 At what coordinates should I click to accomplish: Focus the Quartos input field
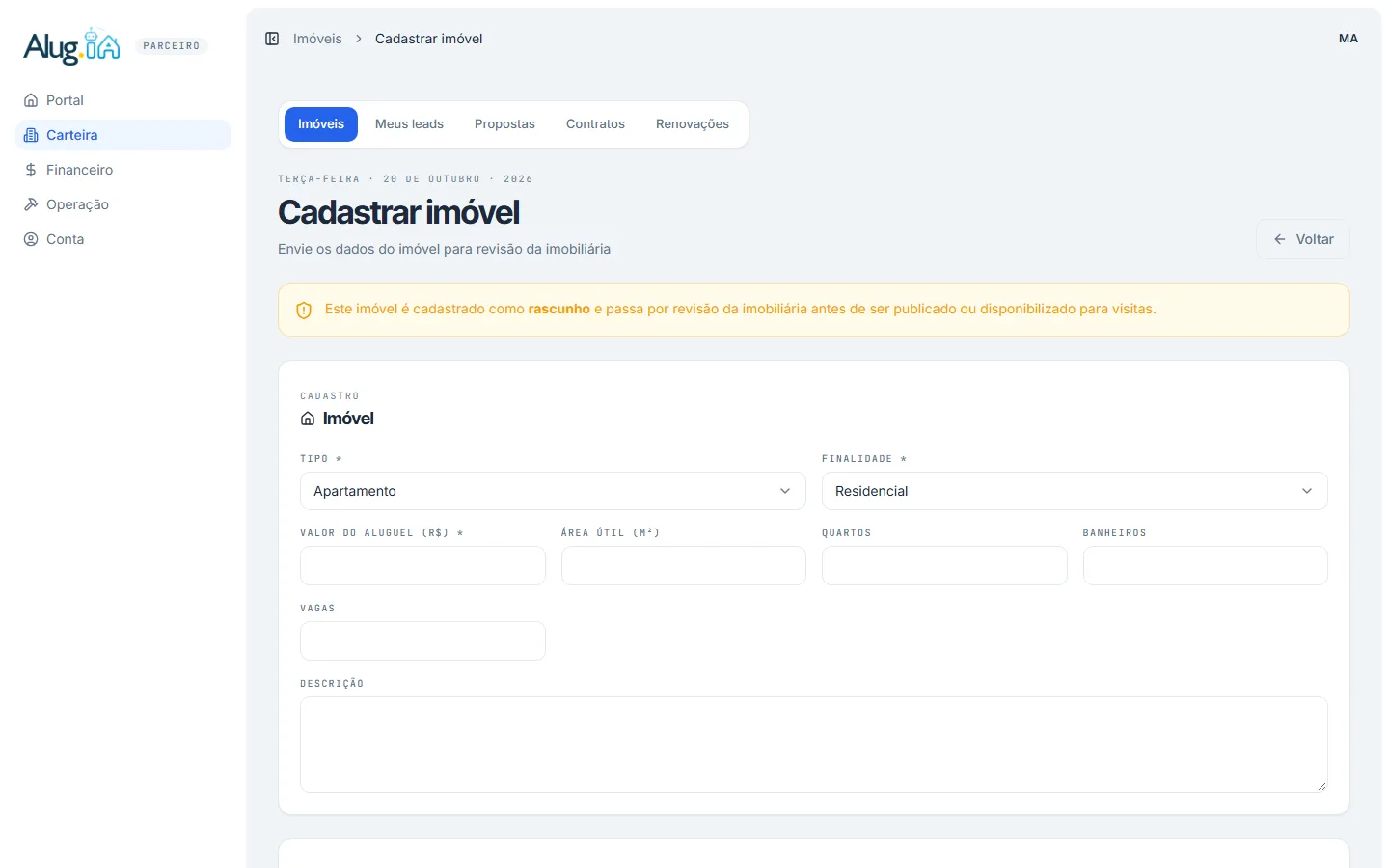coord(944,565)
